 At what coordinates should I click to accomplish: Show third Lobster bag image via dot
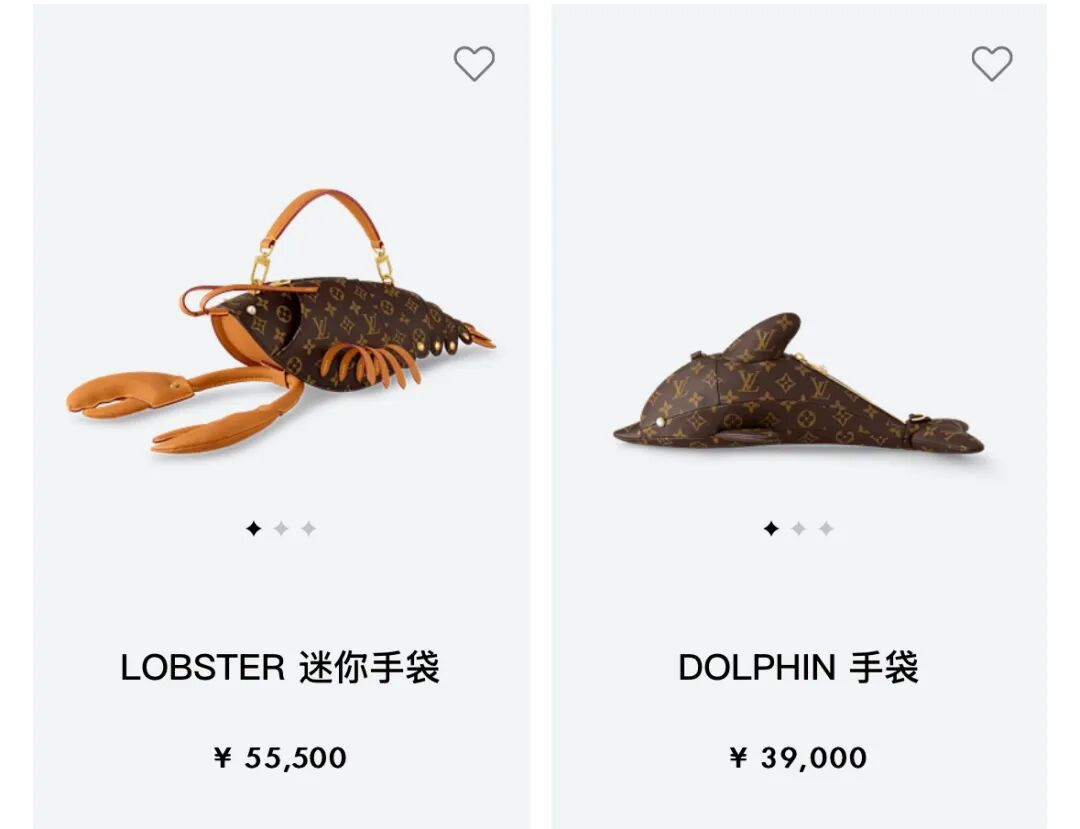pyautogui.click(x=309, y=529)
